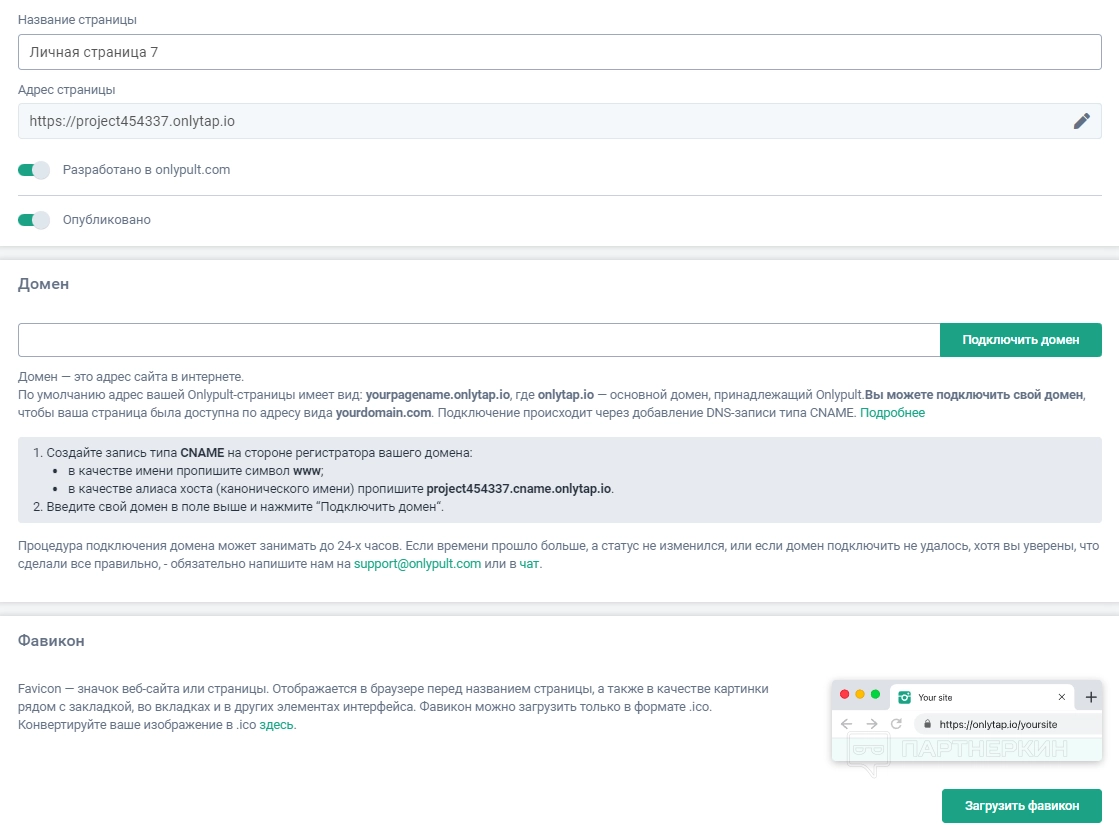Click the forward arrow in the browser preview

pos(871,723)
